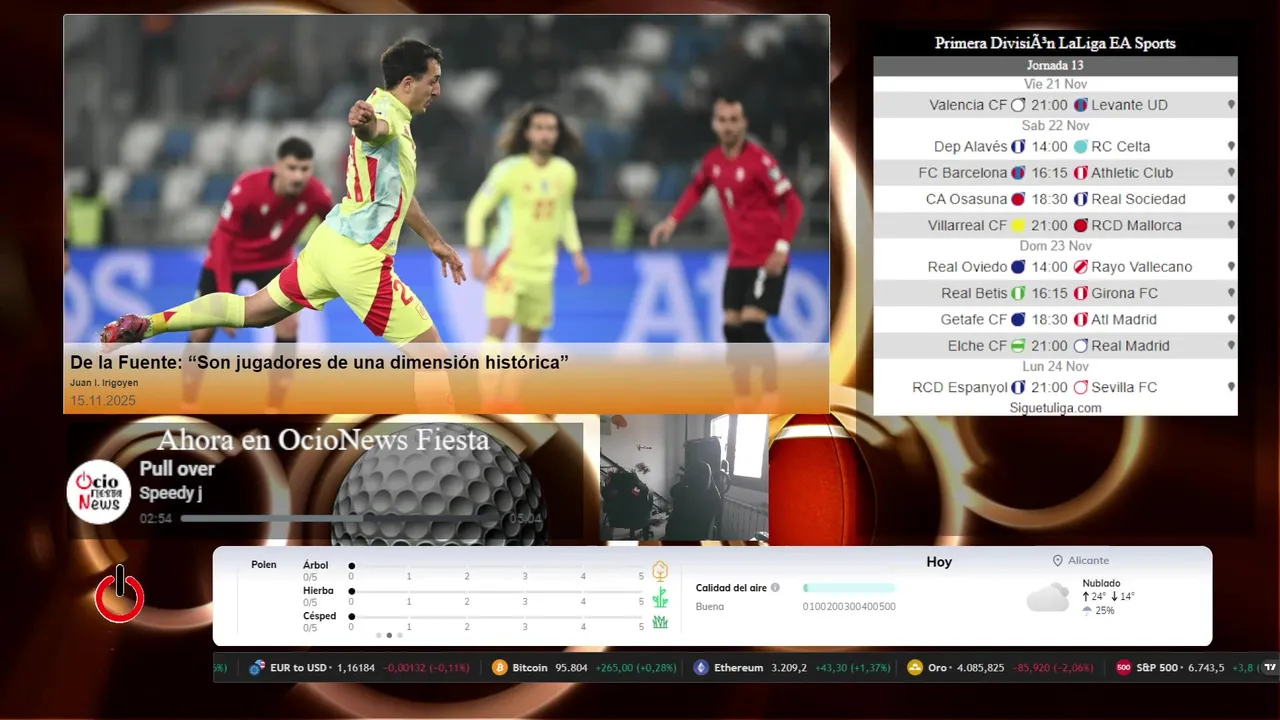Click the map pin on the Dep Alavés match row
Screen dimensions: 1280x720
(x=1231, y=147)
